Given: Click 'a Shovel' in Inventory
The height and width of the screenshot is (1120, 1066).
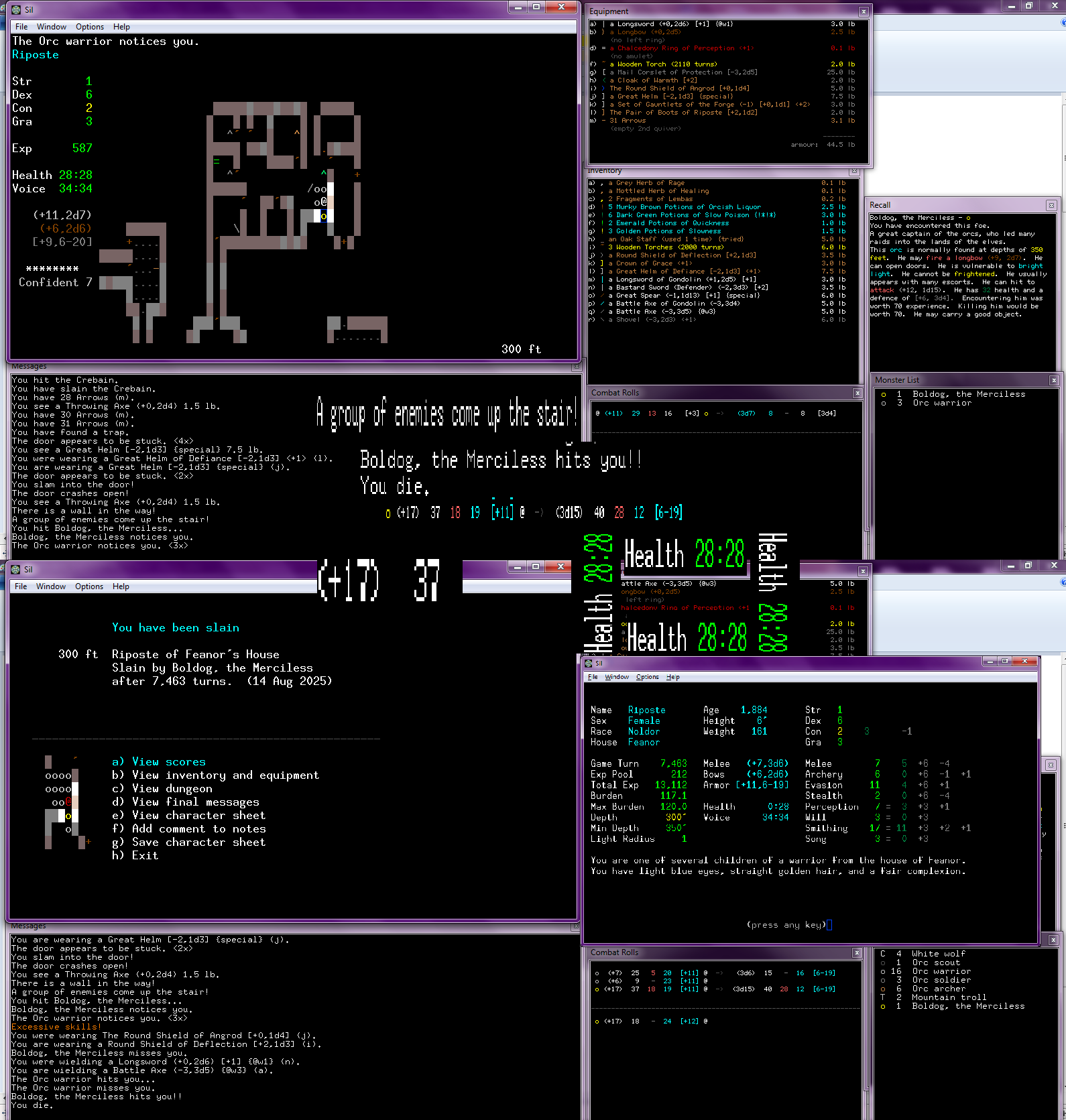Looking at the screenshot, I should [652, 320].
